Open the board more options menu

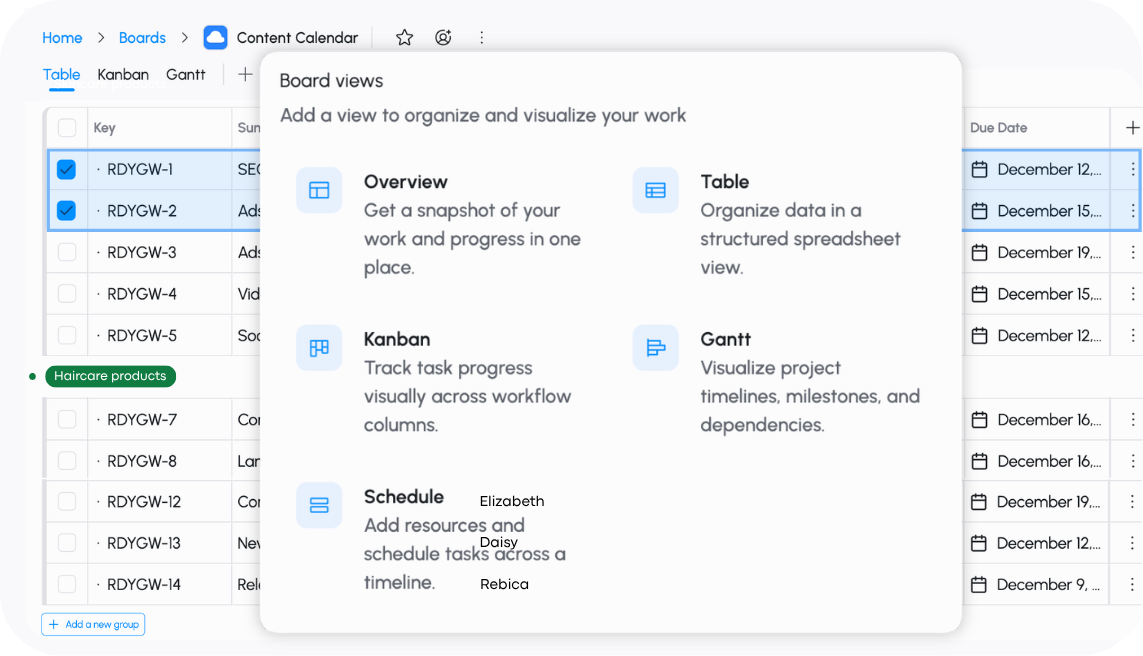(481, 37)
